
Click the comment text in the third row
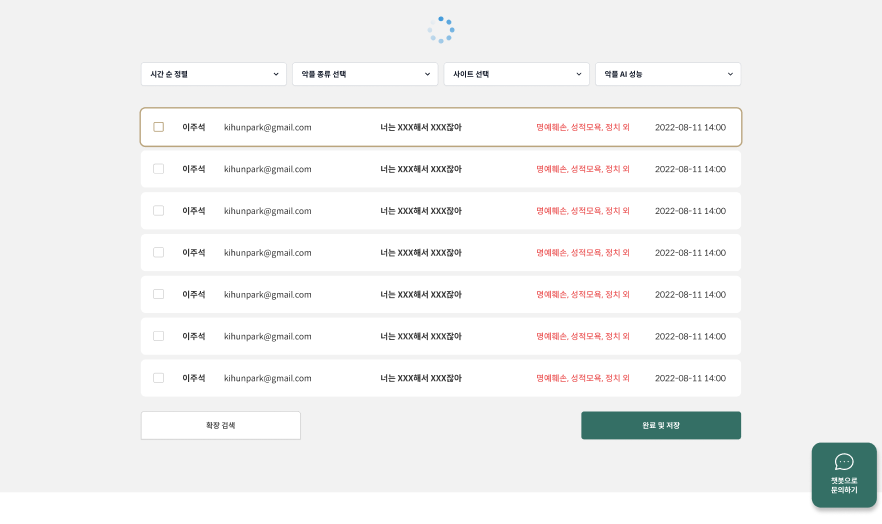pos(421,211)
